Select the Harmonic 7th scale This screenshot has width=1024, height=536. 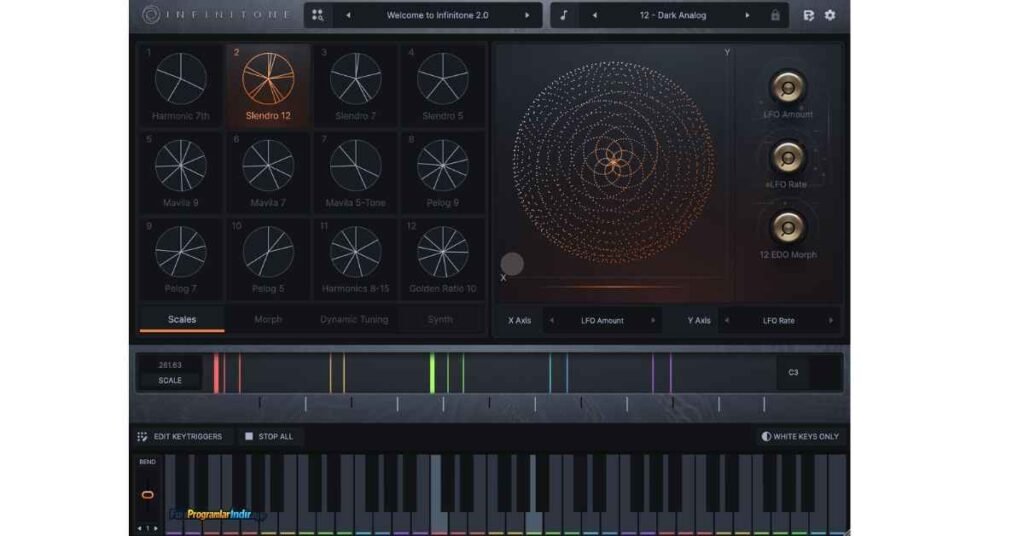click(181, 84)
